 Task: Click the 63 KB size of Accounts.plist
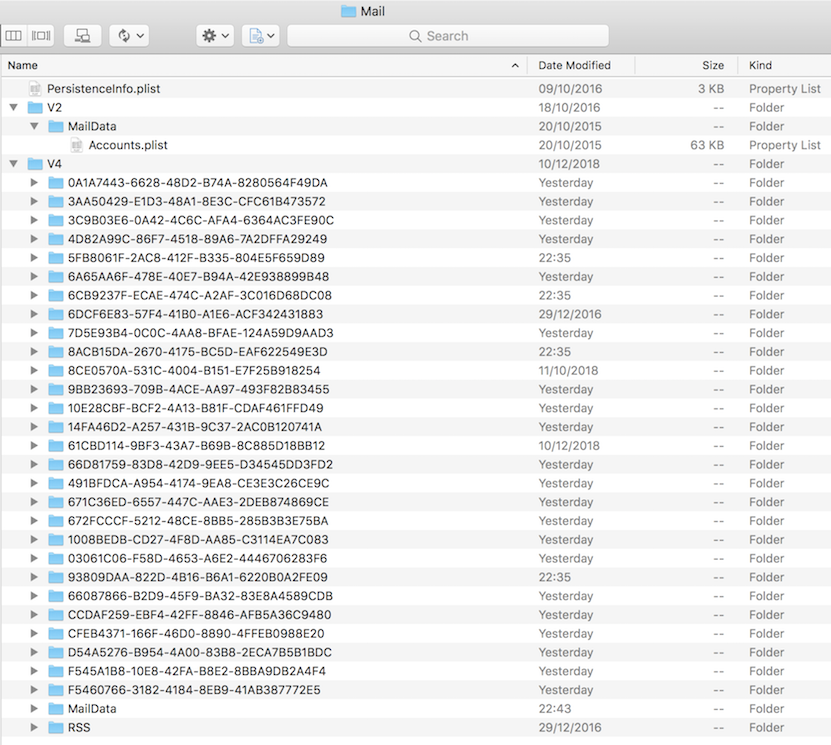coord(707,145)
